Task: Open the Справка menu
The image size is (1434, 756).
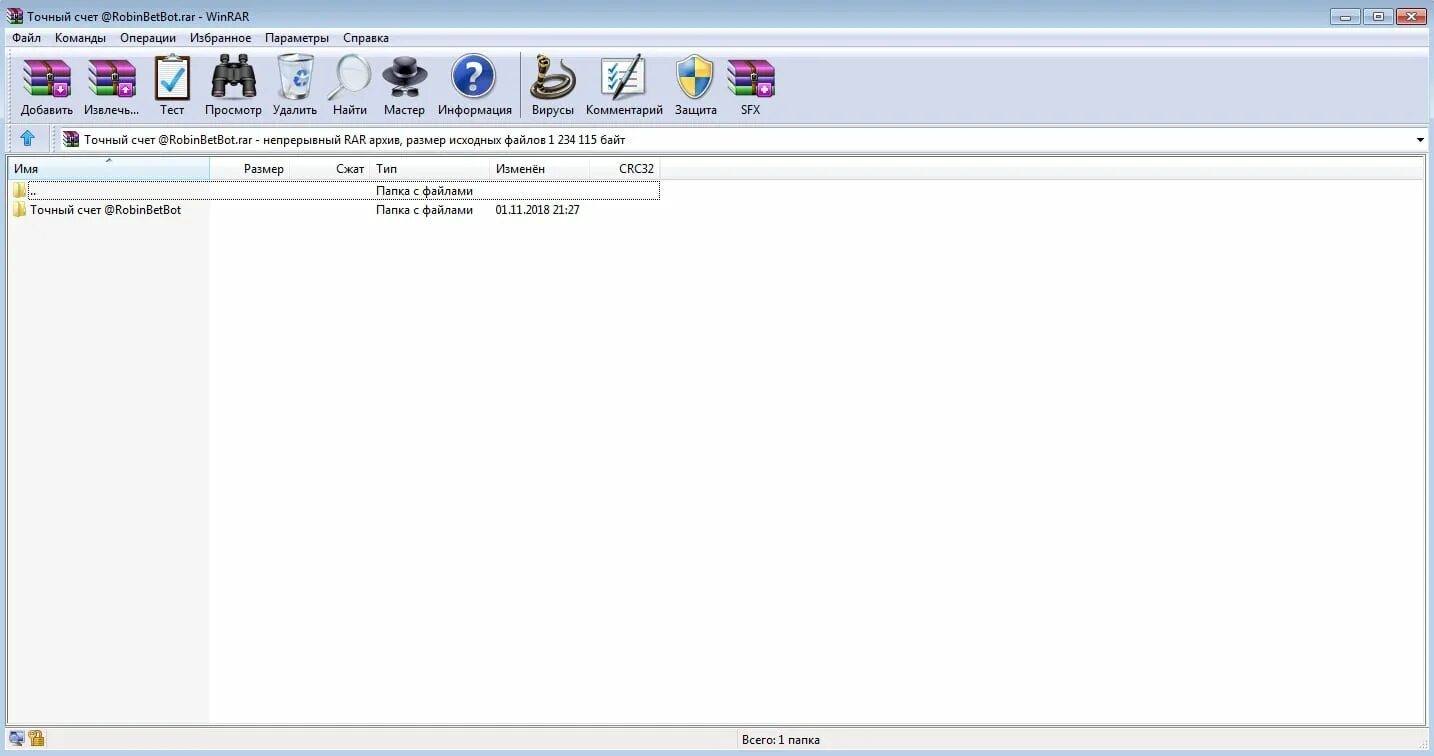Action: coord(366,38)
